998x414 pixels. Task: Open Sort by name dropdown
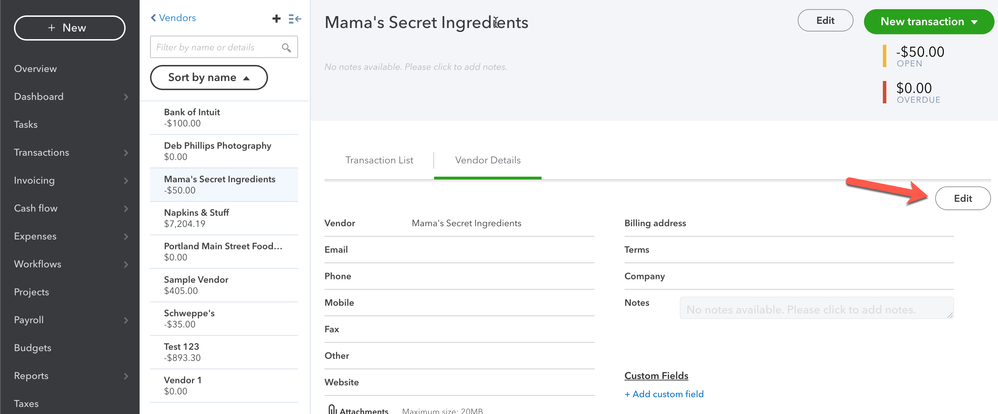(208, 77)
